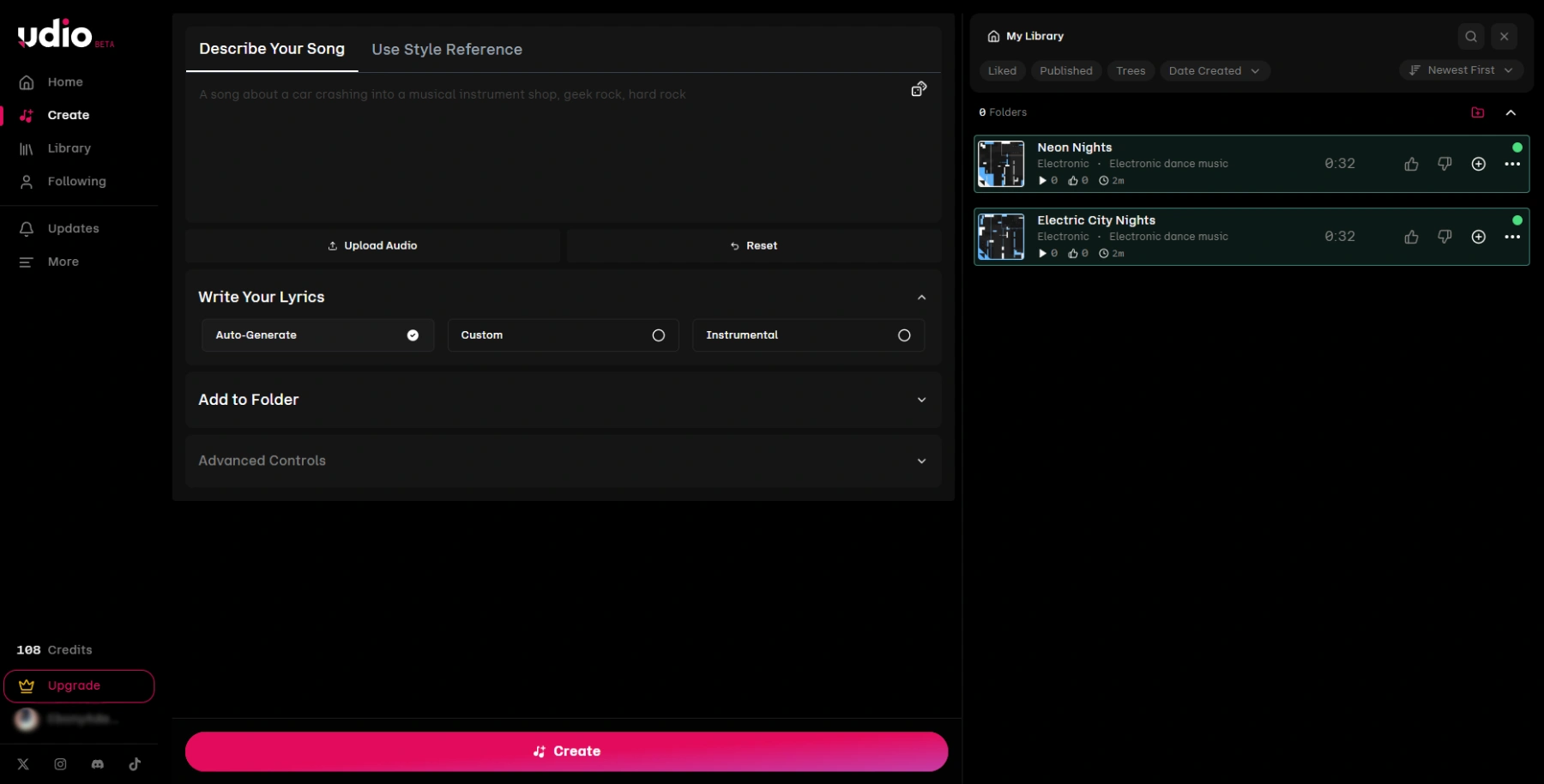Open Udio's Discord link icon
This screenshot has height=784, width=1544.
pyautogui.click(x=98, y=764)
